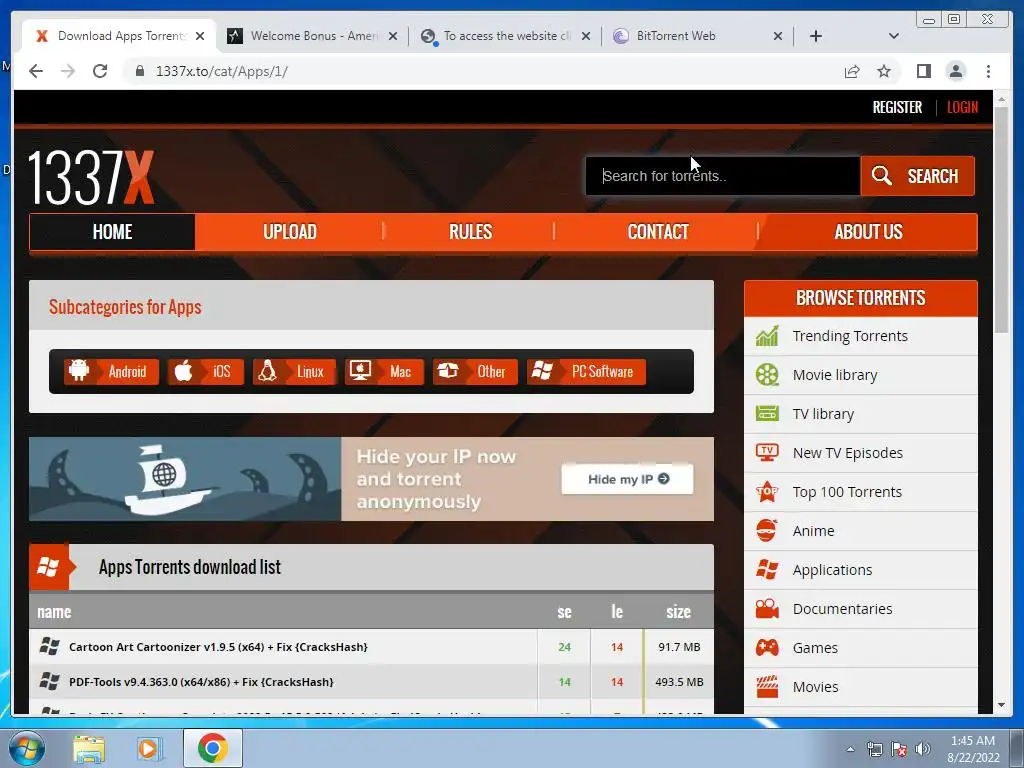Click the 'se' column header
Image resolution: width=1024 pixels, height=768 pixels.
coord(564,612)
